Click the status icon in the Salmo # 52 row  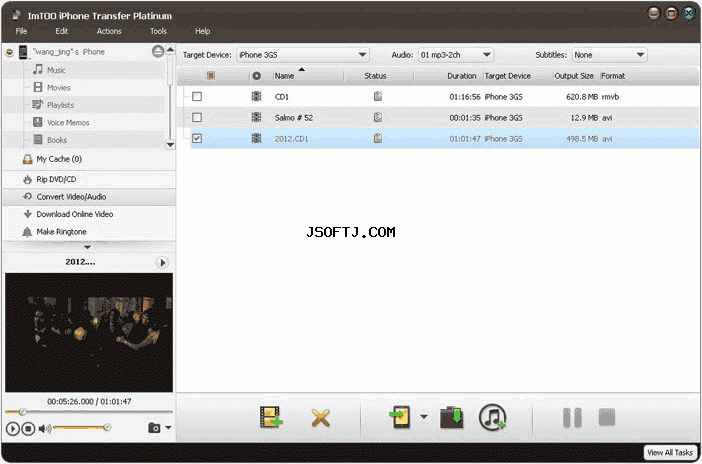[x=378, y=117]
